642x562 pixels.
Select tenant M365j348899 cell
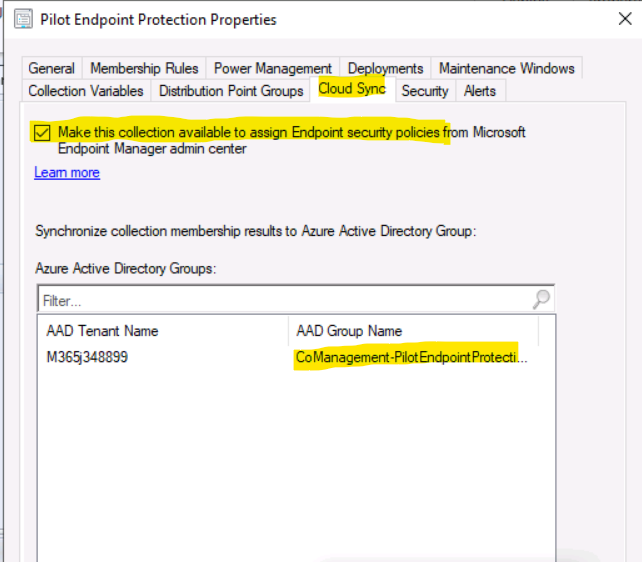pos(87,357)
